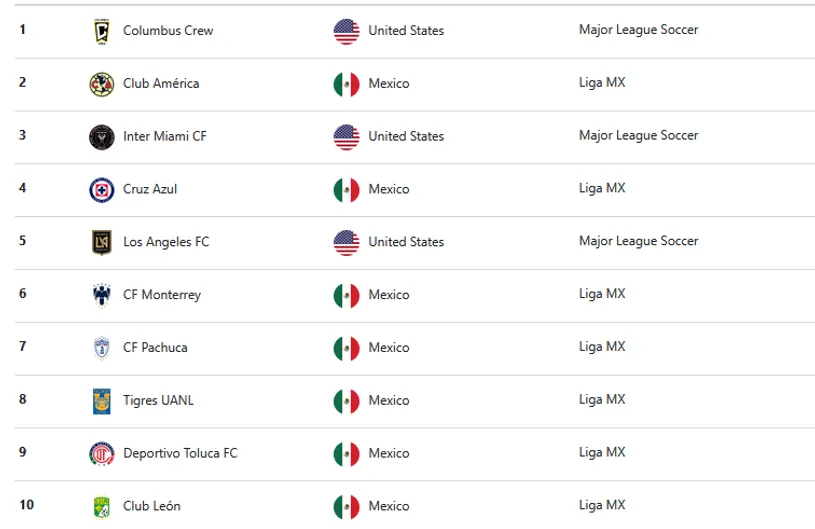Screen dimensions: 815x529
Task: Click the Deportivo Toluca FC crest
Action: [x=102, y=453]
